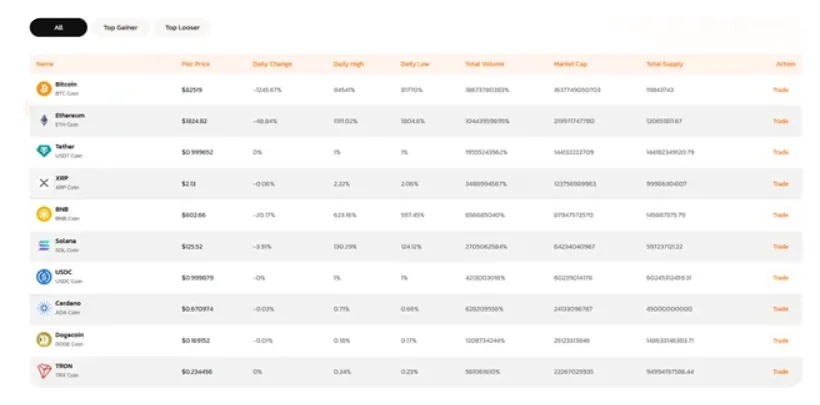The image size is (820, 405).
Task: Click the Bitcoin coin icon
Action: (x=43, y=89)
